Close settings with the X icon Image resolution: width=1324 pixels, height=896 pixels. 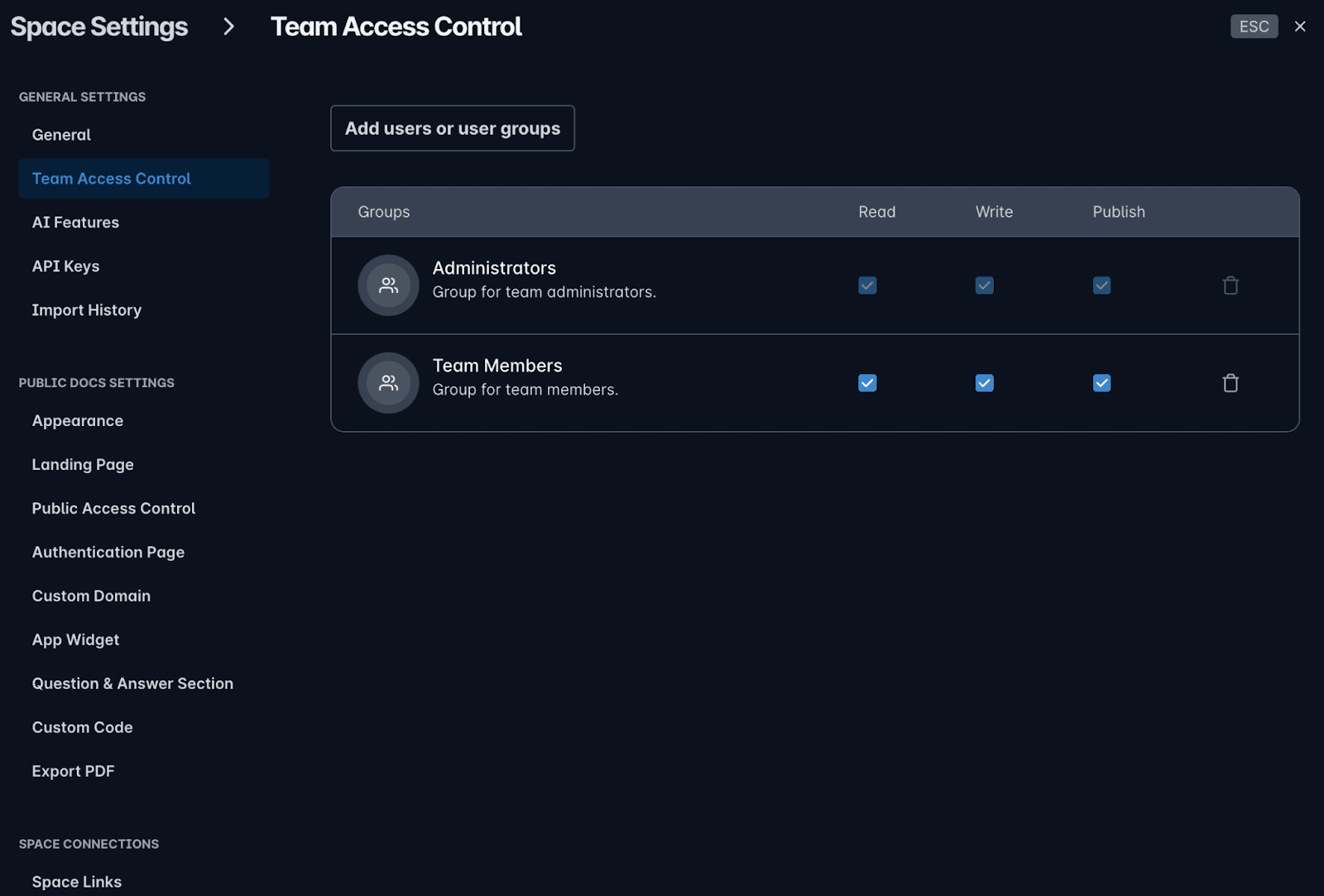pyautogui.click(x=1300, y=26)
